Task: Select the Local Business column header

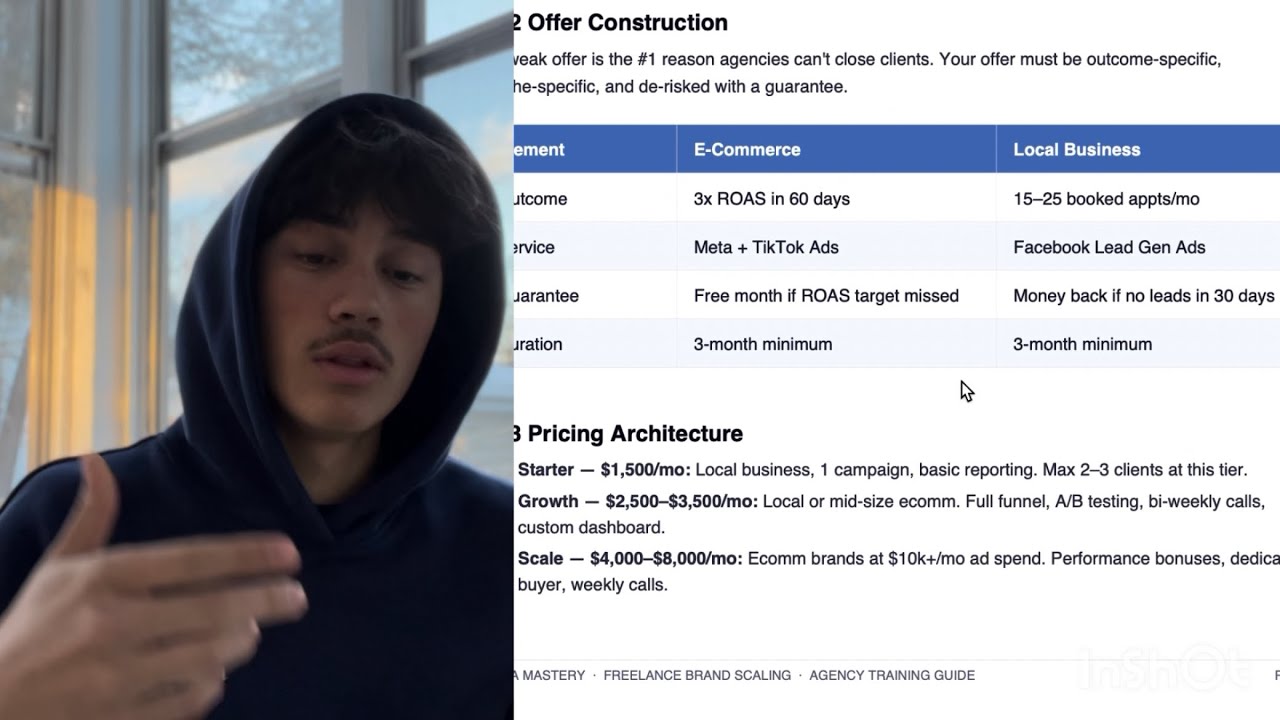Action: point(1076,150)
